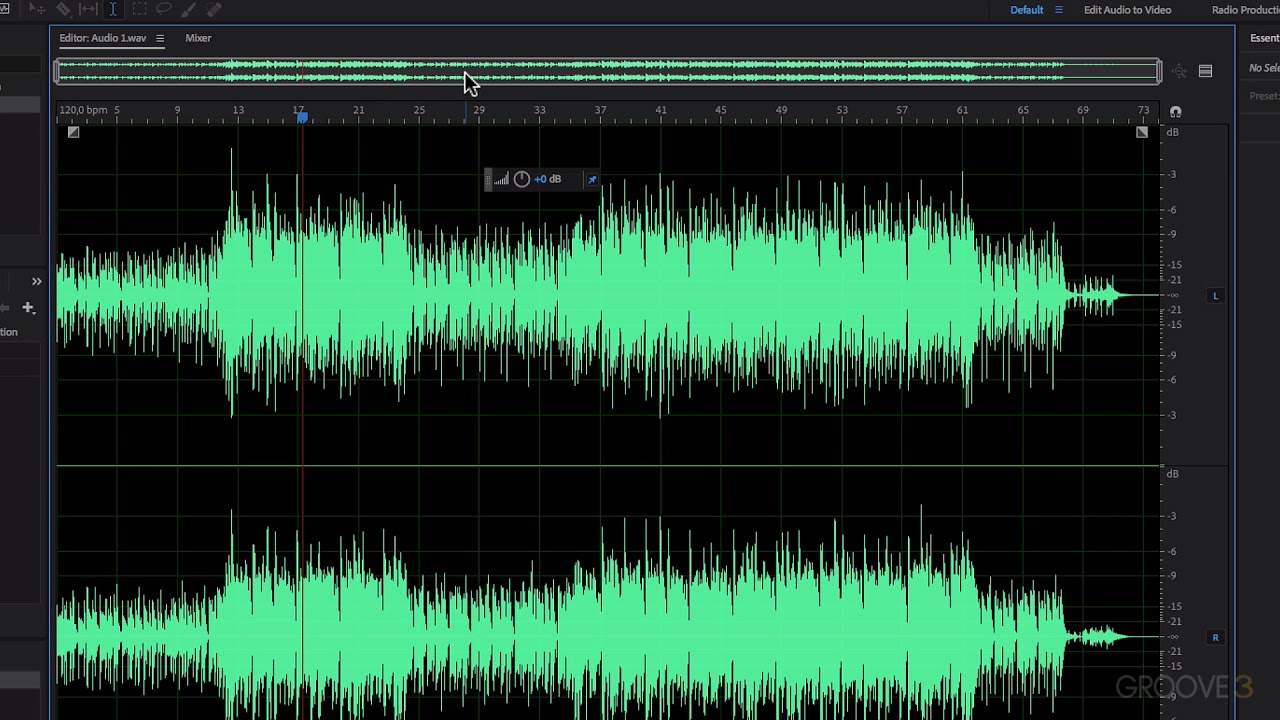This screenshot has height=720, width=1280.
Task: Select the Spot Healing Brush tool
Action: [214, 9]
